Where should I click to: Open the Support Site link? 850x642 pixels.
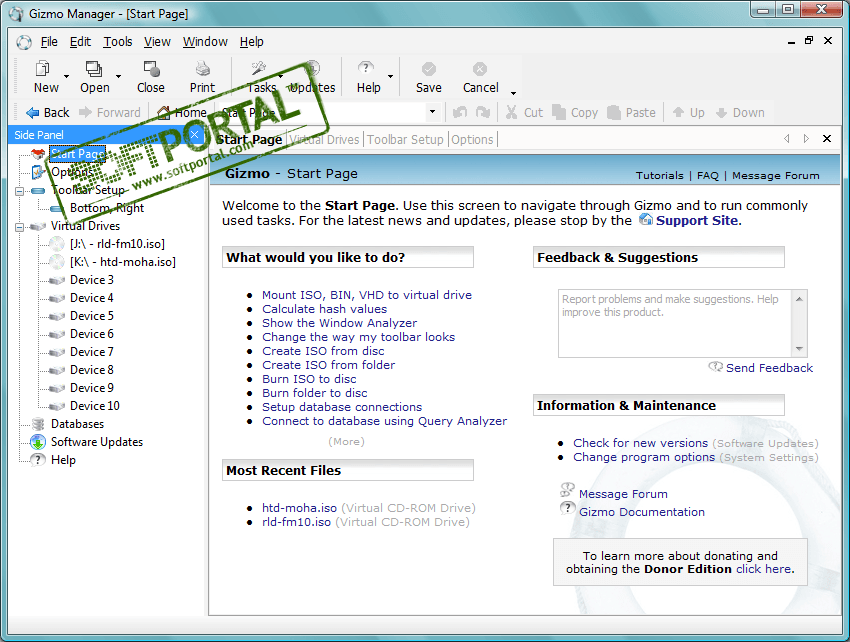pyautogui.click(x=697, y=221)
